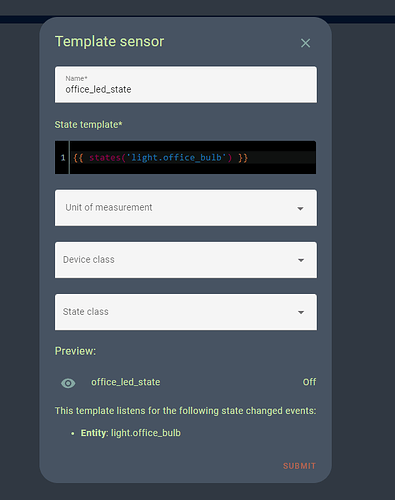The height and width of the screenshot is (500, 395).
Task: Click the office_led_state preview entity name
Action: (126, 382)
